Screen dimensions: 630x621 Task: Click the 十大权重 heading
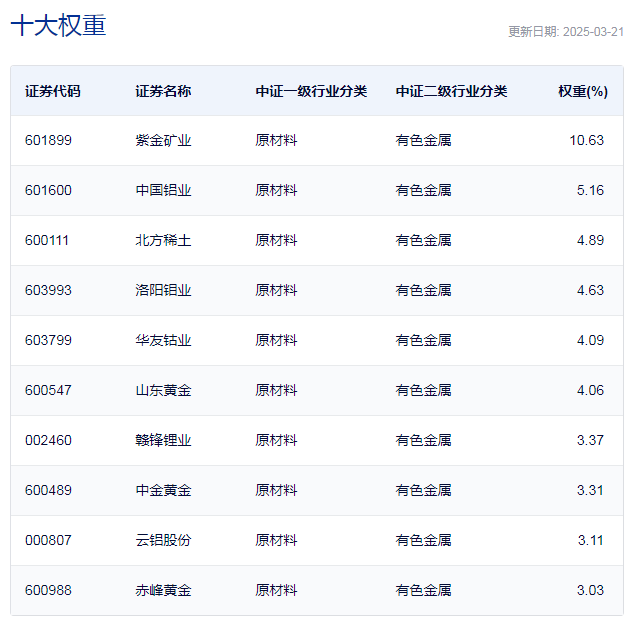click(58, 26)
